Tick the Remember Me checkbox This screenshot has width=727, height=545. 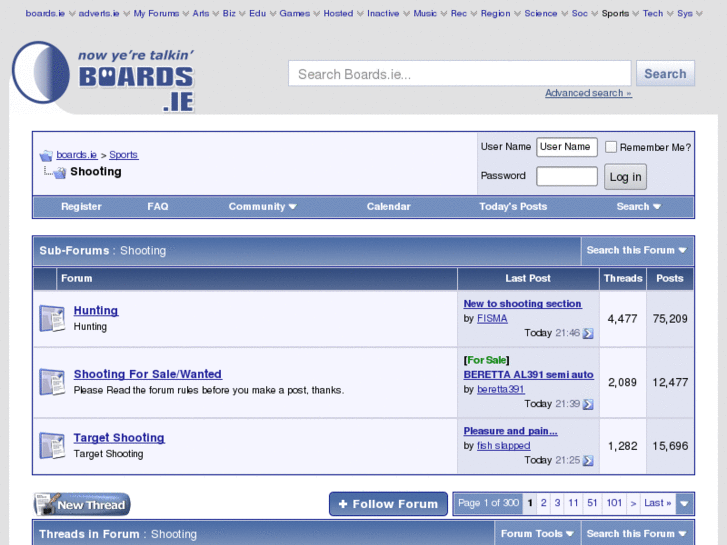(x=611, y=147)
